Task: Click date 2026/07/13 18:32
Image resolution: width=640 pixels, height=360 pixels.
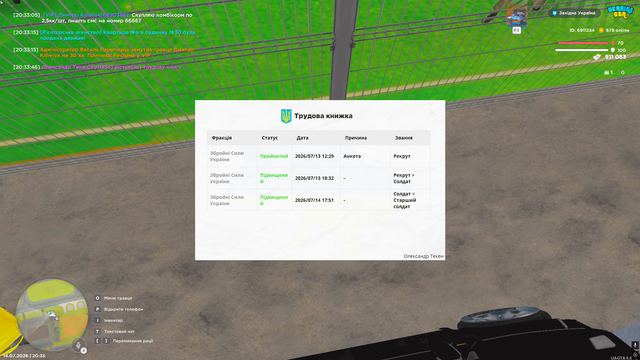Action: point(314,178)
